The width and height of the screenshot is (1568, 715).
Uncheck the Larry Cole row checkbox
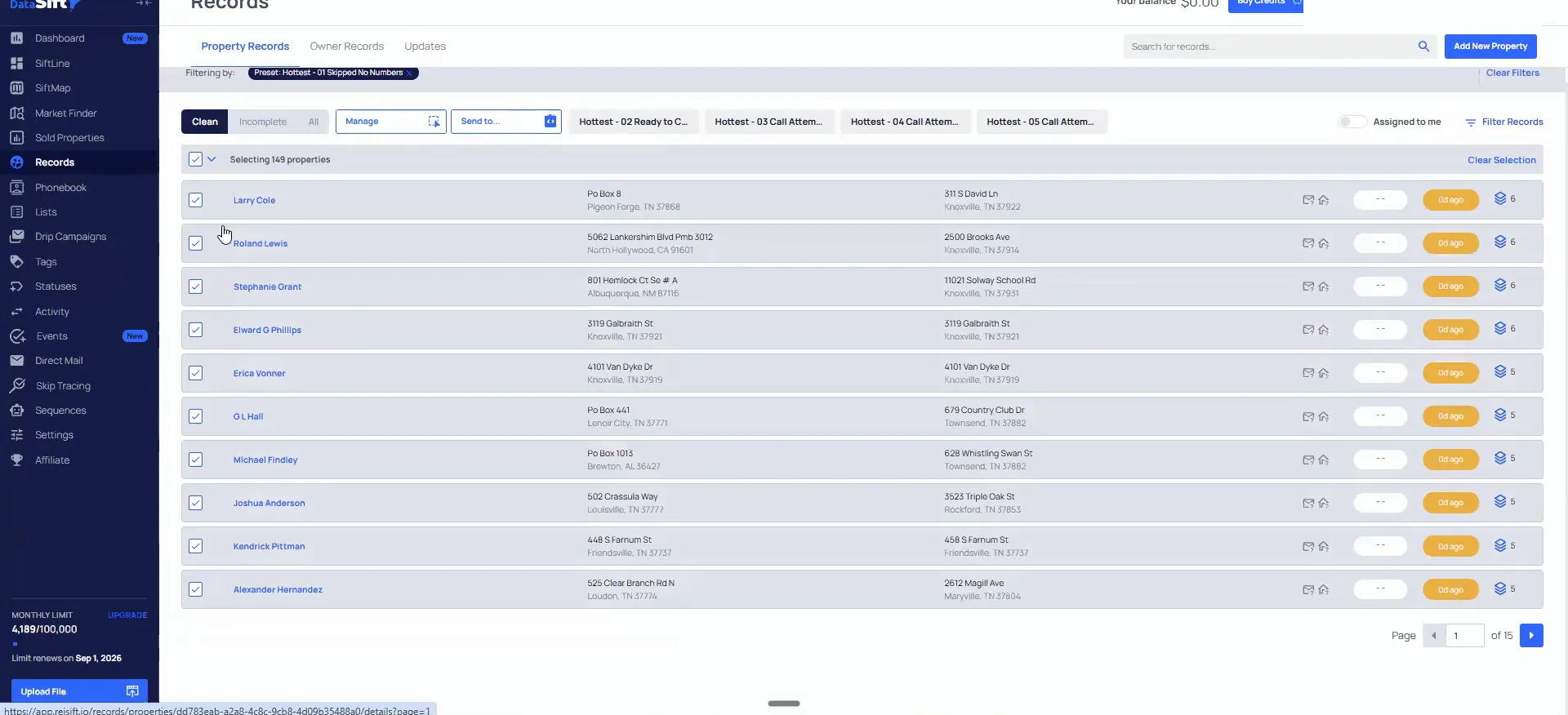195,200
